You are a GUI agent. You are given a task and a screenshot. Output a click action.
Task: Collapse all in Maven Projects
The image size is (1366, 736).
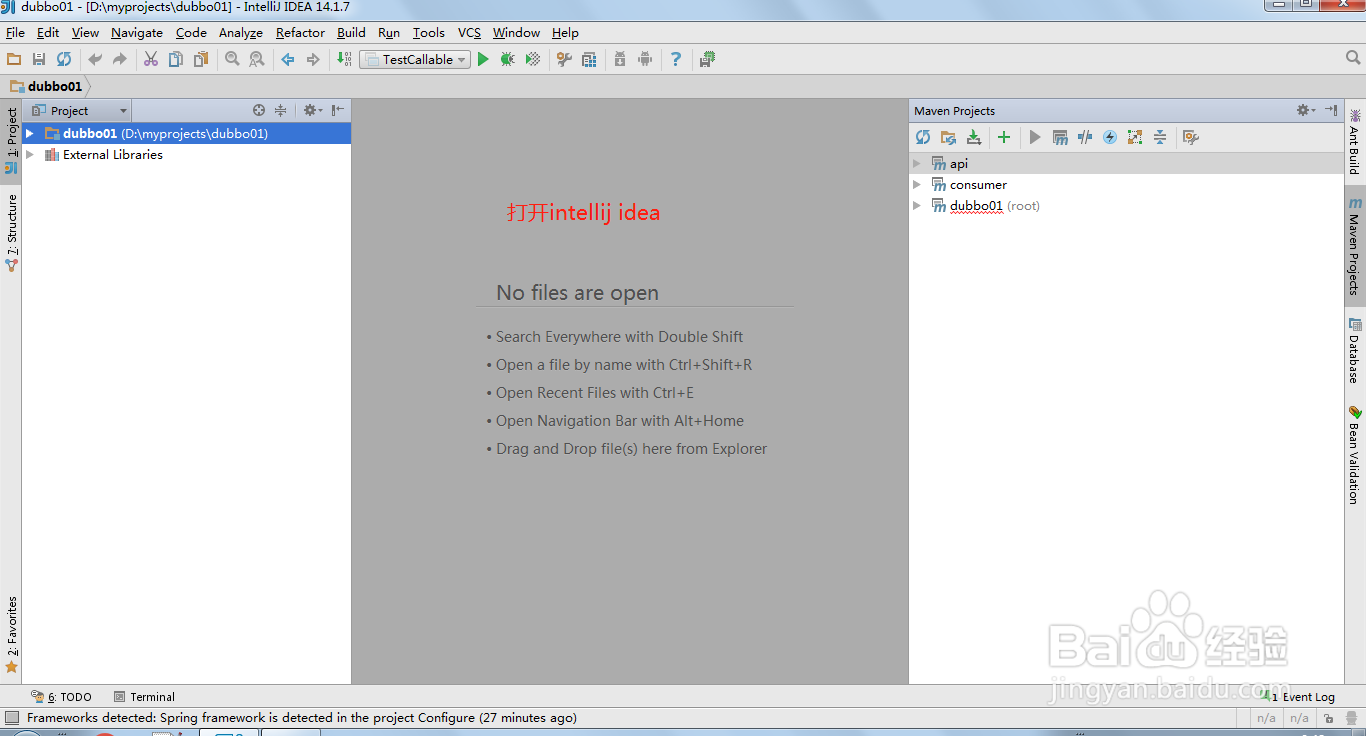[x=1160, y=137]
